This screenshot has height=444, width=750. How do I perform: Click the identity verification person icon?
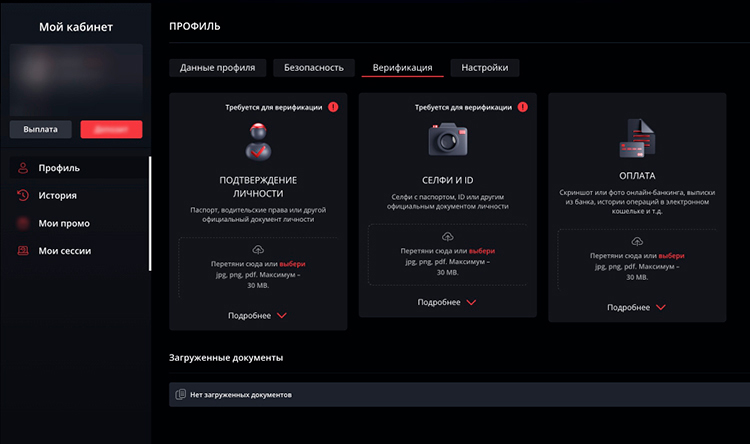pos(258,141)
